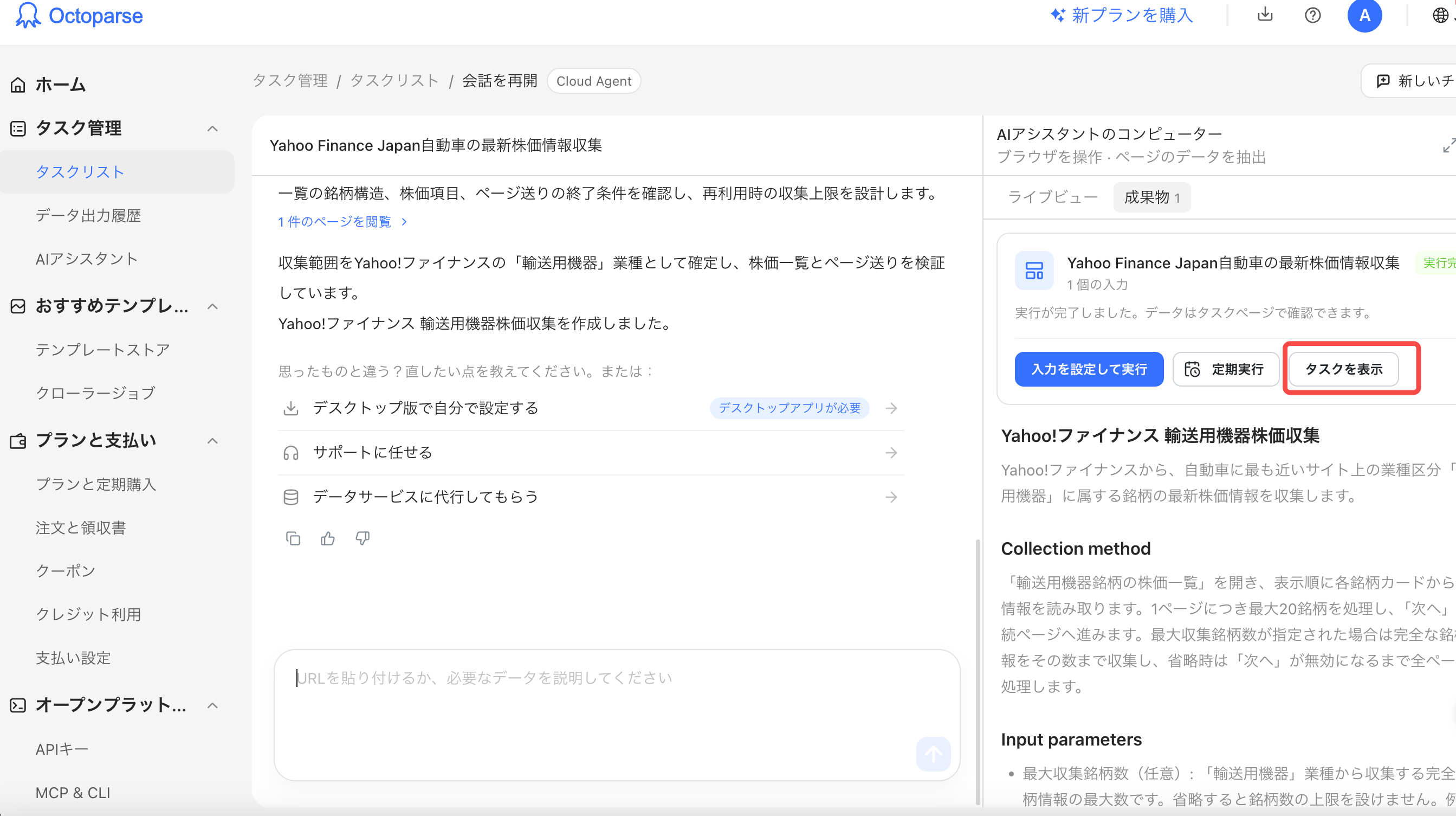Click the download icon in header

tap(1265, 15)
